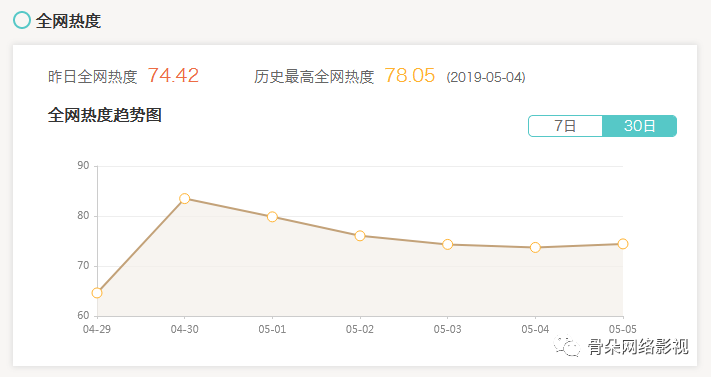Screen dimensions: 711x377
Task: Click the 05-01 x-axis date label
Action: (272, 329)
